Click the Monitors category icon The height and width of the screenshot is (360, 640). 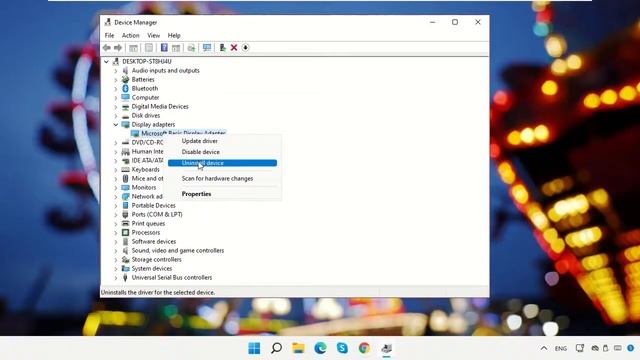pyautogui.click(x=125, y=187)
